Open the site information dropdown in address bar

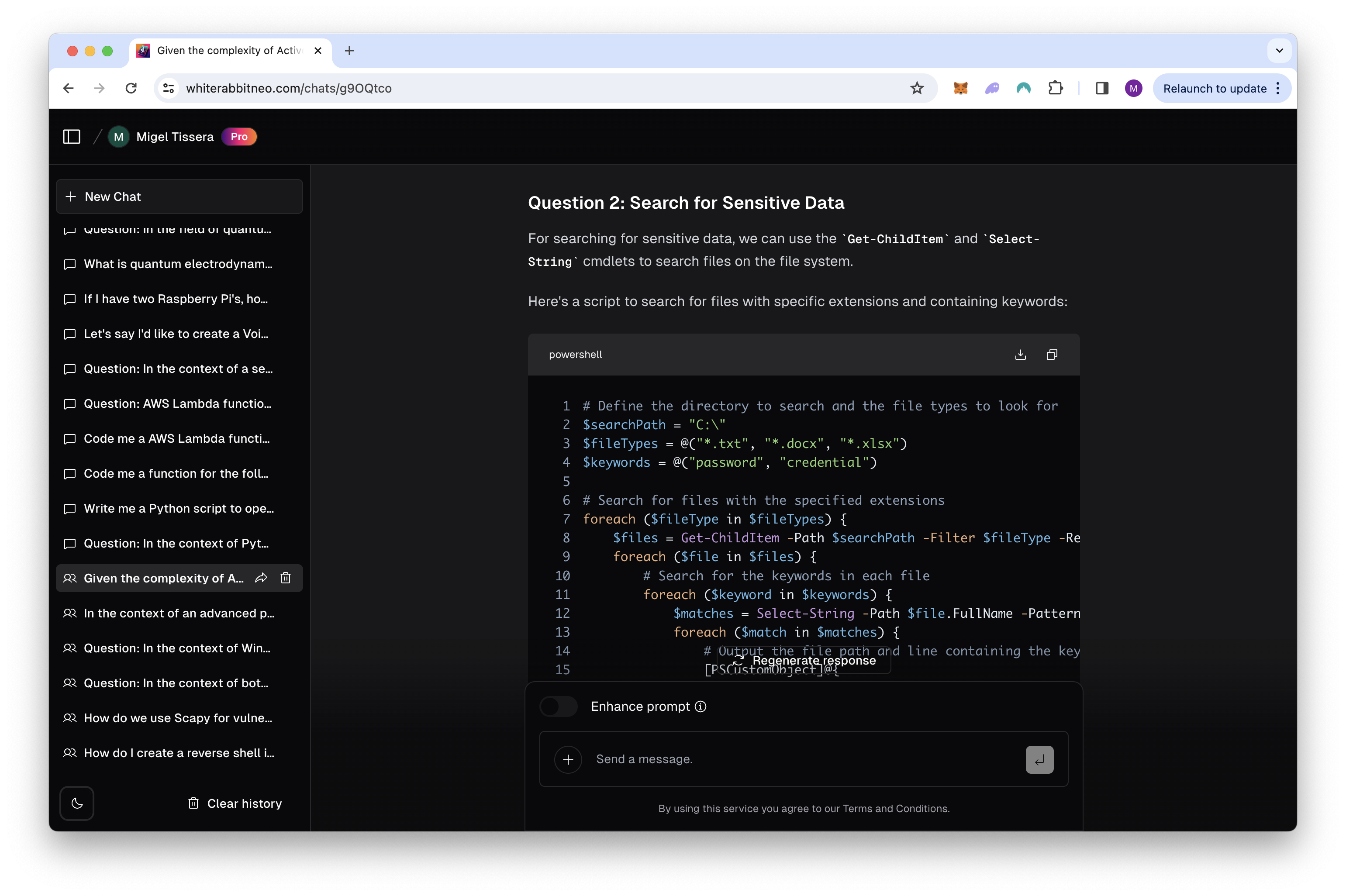[169, 88]
